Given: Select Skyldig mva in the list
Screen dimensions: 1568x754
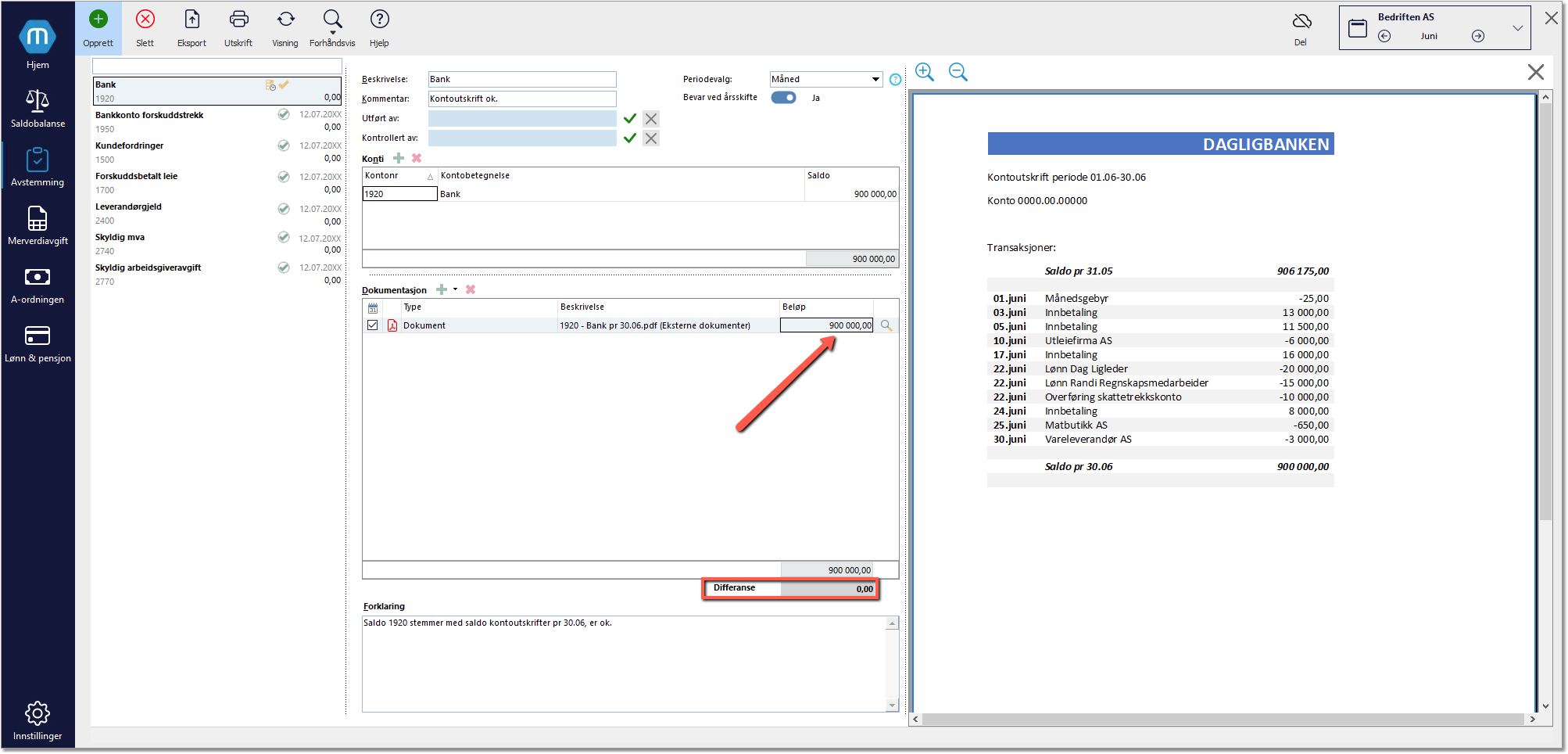Looking at the screenshot, I should [217, 243].
